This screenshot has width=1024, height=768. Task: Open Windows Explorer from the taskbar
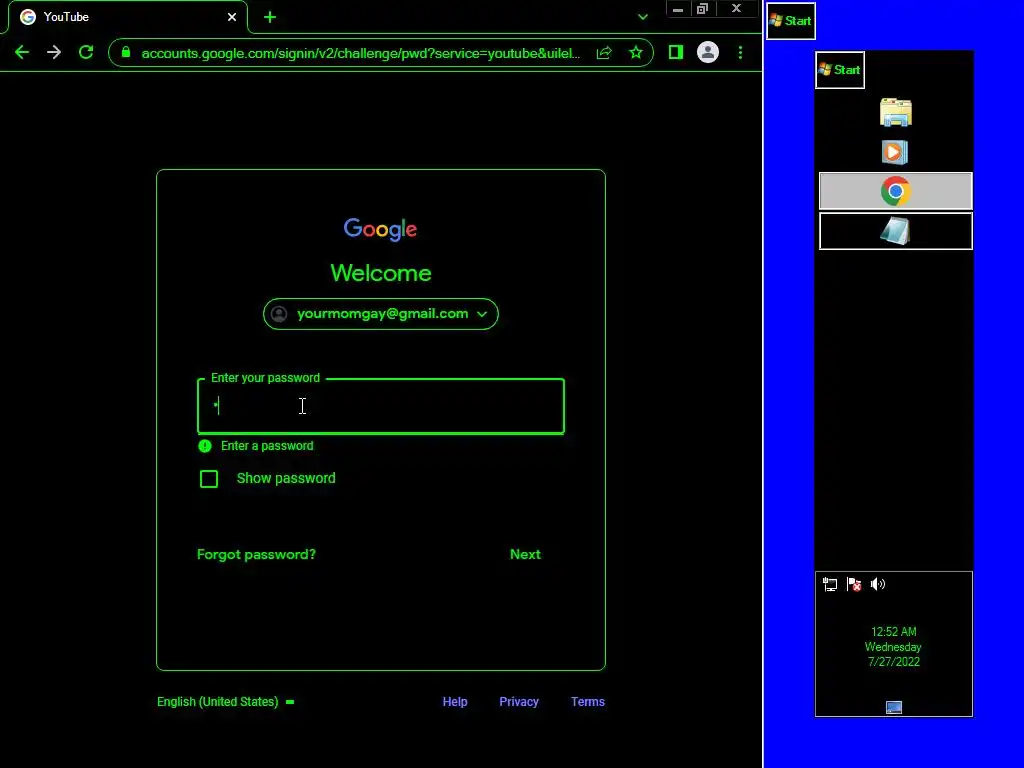point(895,112)
